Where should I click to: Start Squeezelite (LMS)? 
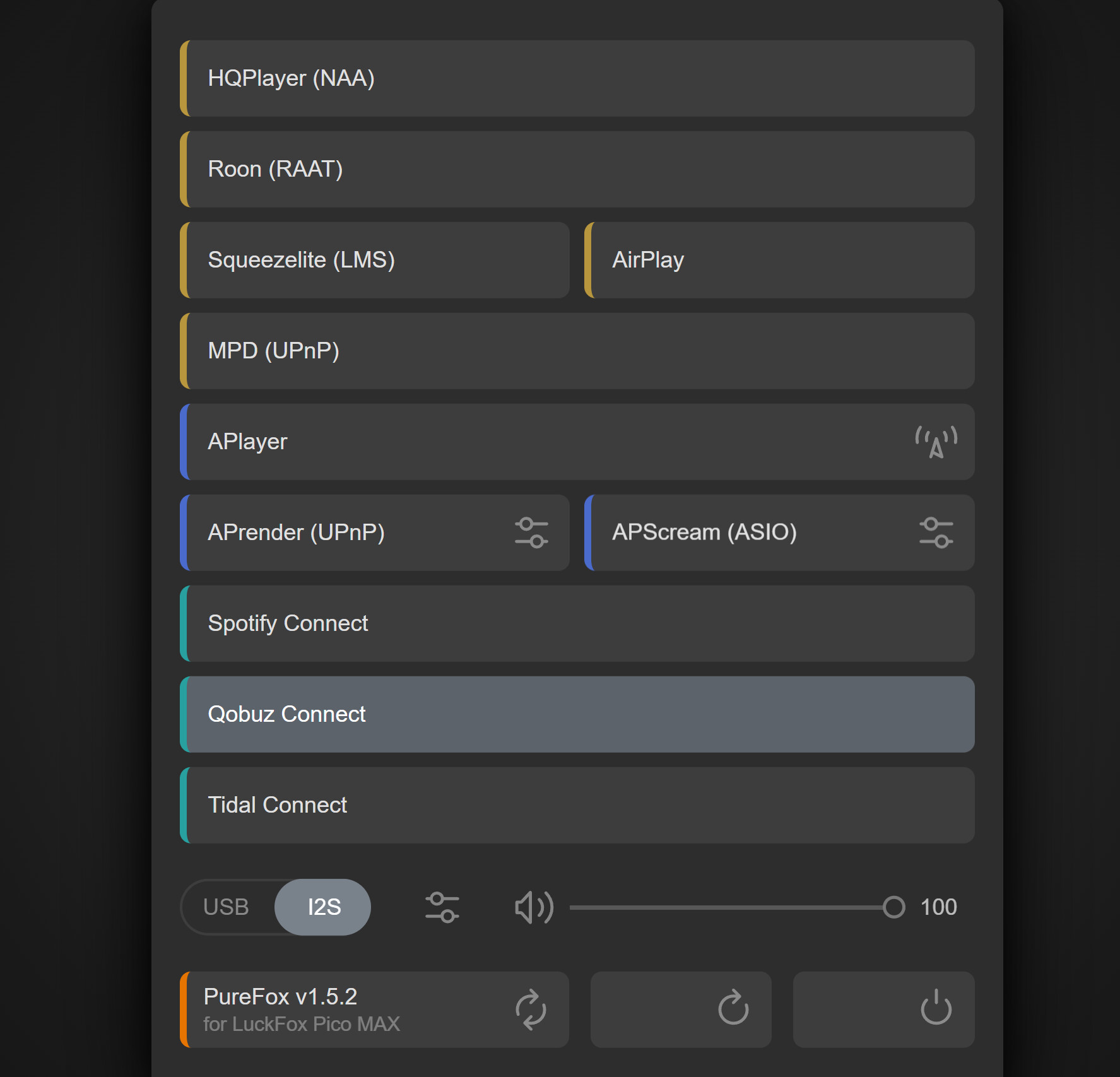coord(375,260)
